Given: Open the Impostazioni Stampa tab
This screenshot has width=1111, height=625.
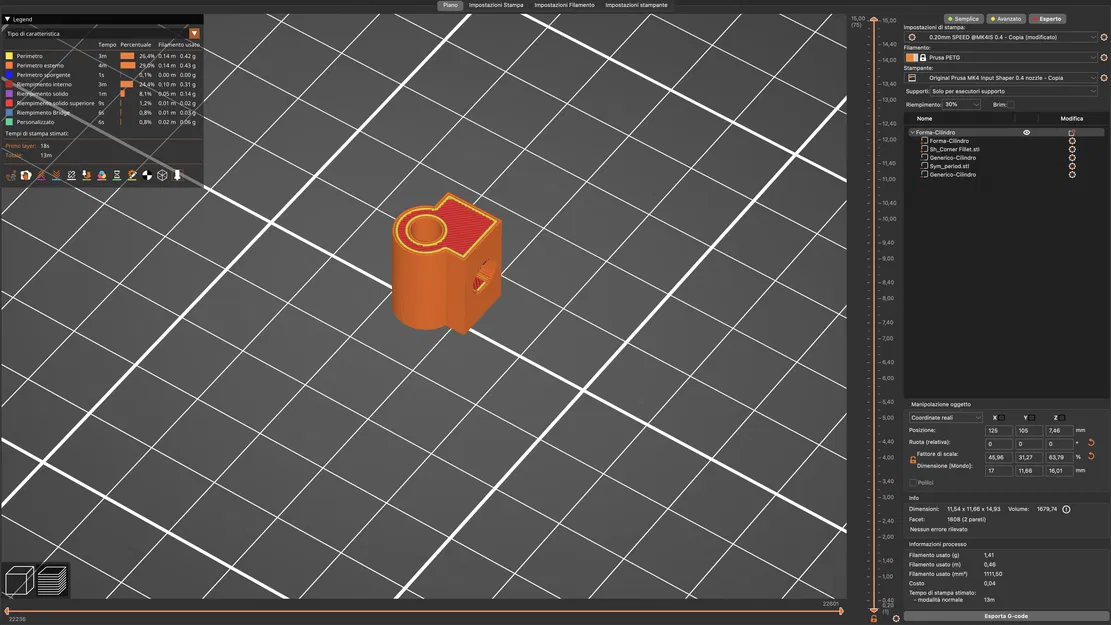Looking at the screenshot, I should (496, 5).
